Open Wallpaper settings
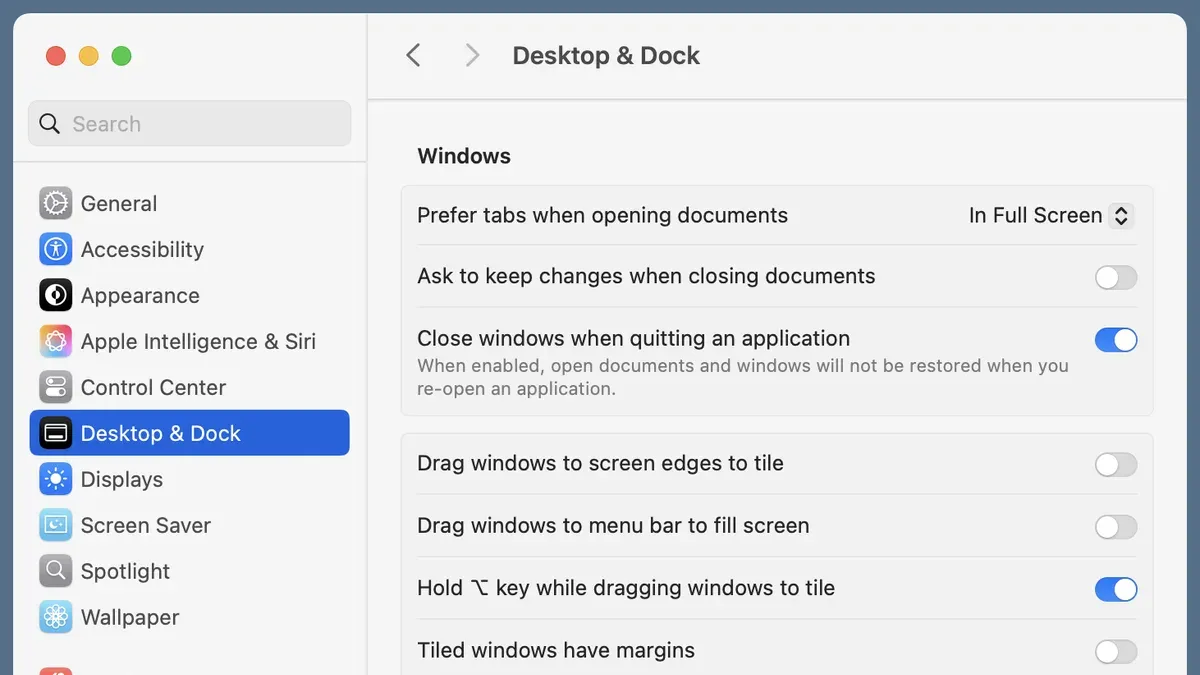The image size is (1200, 675). click(x=130, y=617)
